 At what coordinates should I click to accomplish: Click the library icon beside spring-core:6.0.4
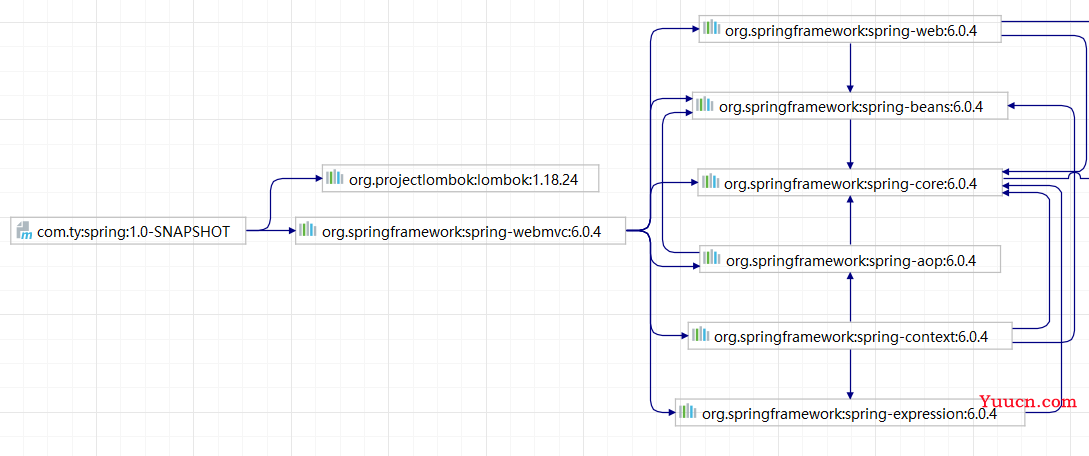[x=710, y=181]
